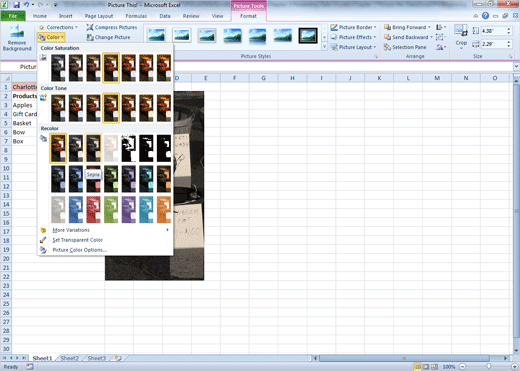Image resolution: width=520 pixels, height=371 pixels.
Task: Click the Change Picture icon
Action: (x=90, y=37)
